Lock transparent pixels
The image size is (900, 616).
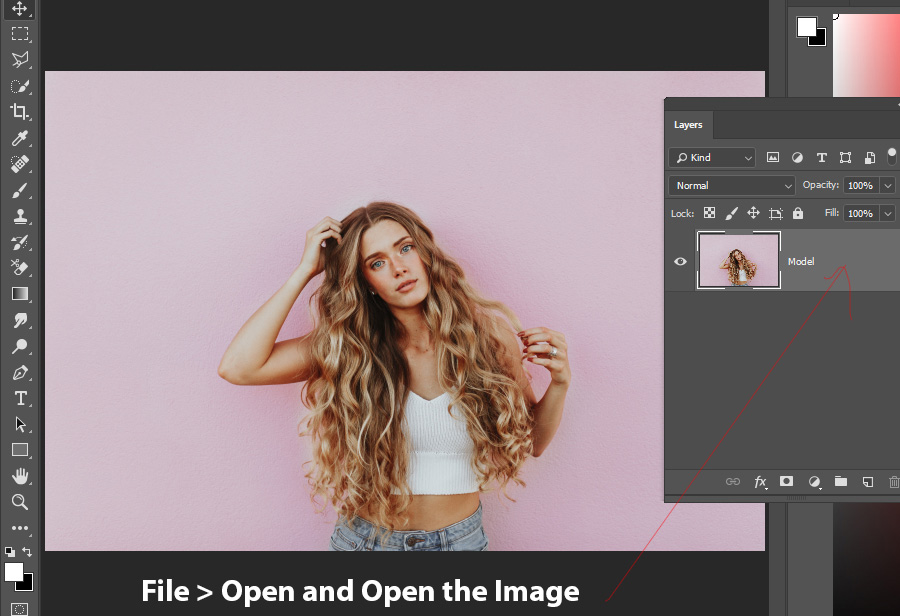click(709, 213)
